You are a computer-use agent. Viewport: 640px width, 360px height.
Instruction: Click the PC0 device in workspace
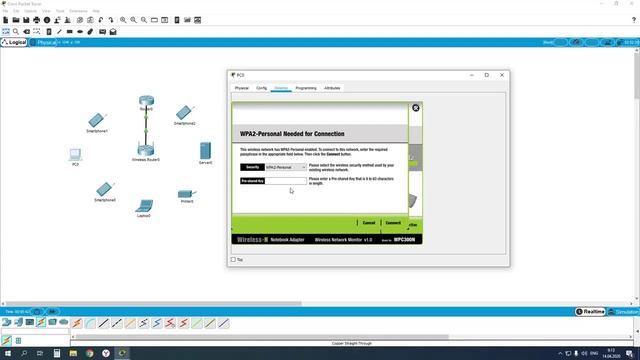click(x=75, y=155)
